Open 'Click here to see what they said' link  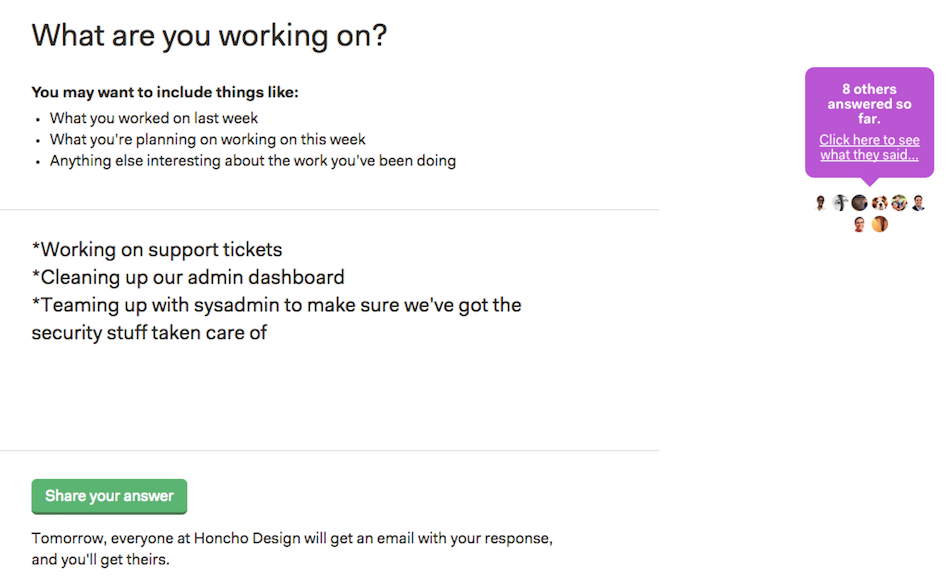click(x=869, y=147)
